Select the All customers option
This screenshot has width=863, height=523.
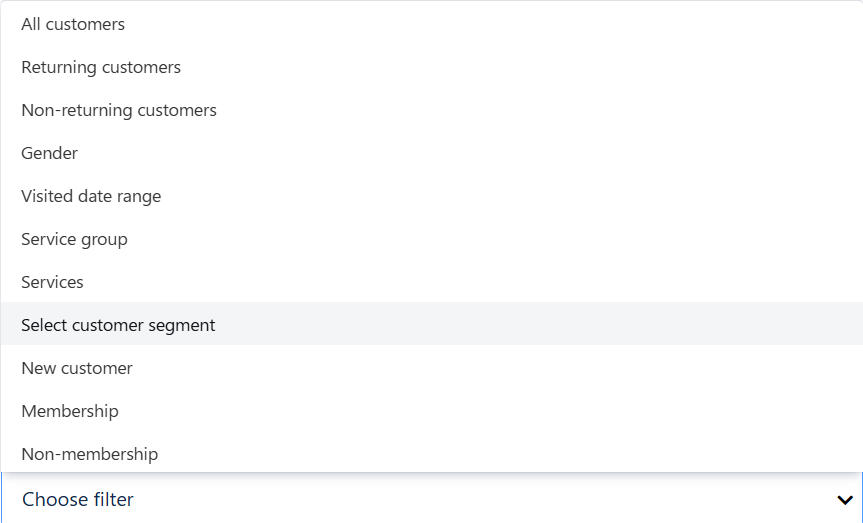[73, 24]
